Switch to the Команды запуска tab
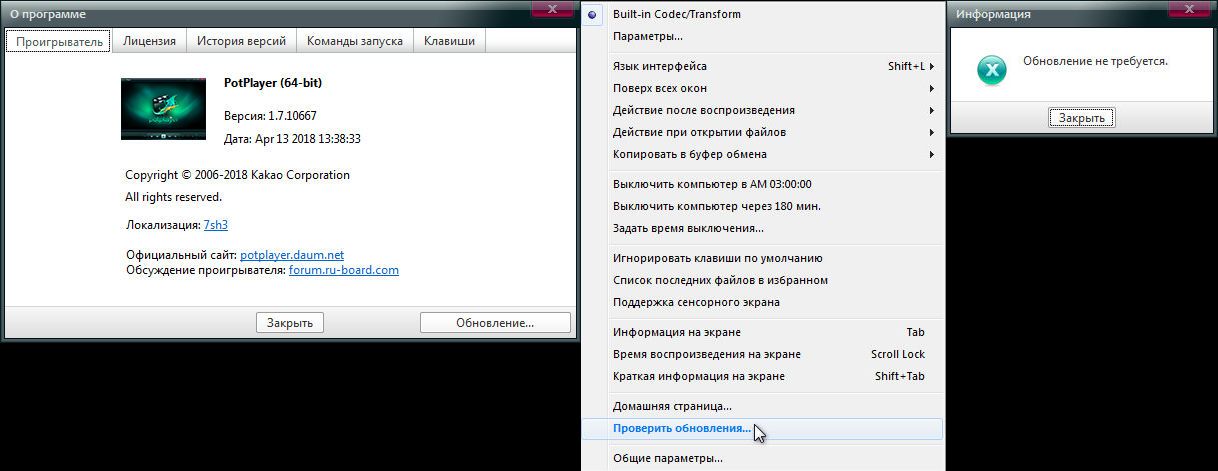1218x471 pixels. 354,41
